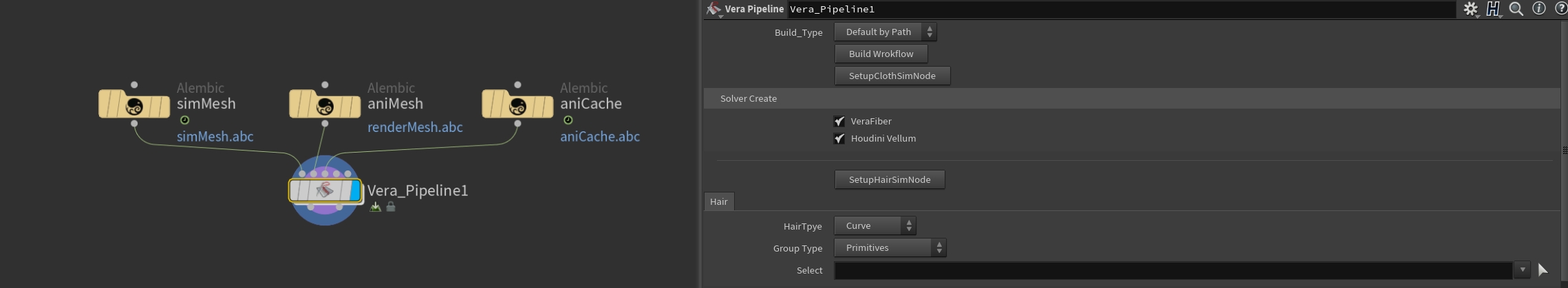Image resolution: width=1568 pixels, height=288 pixels.
Task: Click the HairTpye parameter label
Action: coord(803,226)
